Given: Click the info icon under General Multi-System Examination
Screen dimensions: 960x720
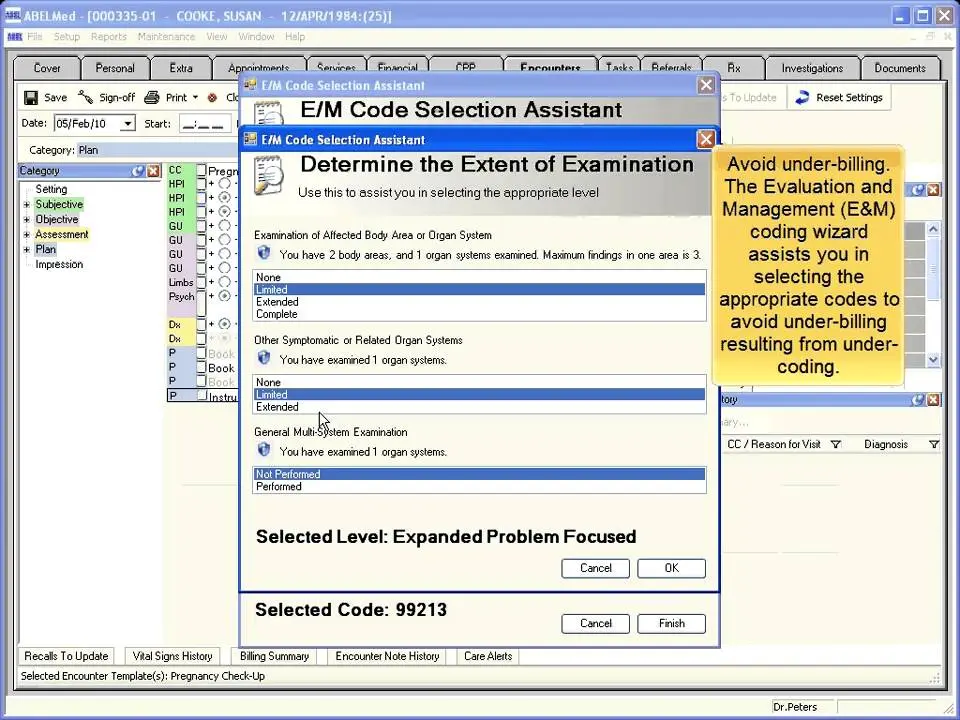Looking at the screenshot, I should [263, 451].
